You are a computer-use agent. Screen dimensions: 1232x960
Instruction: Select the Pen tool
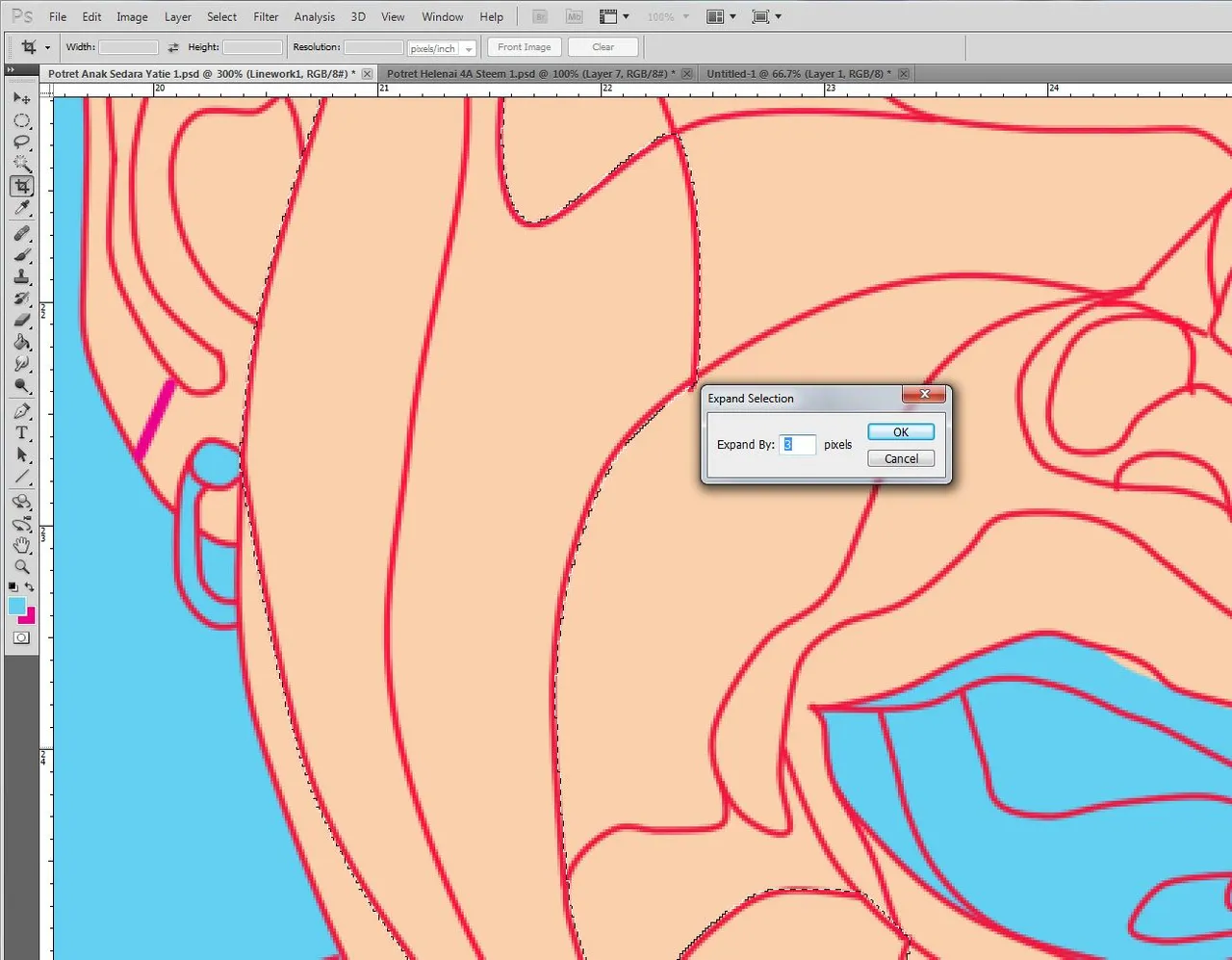(x=21, y=411)
